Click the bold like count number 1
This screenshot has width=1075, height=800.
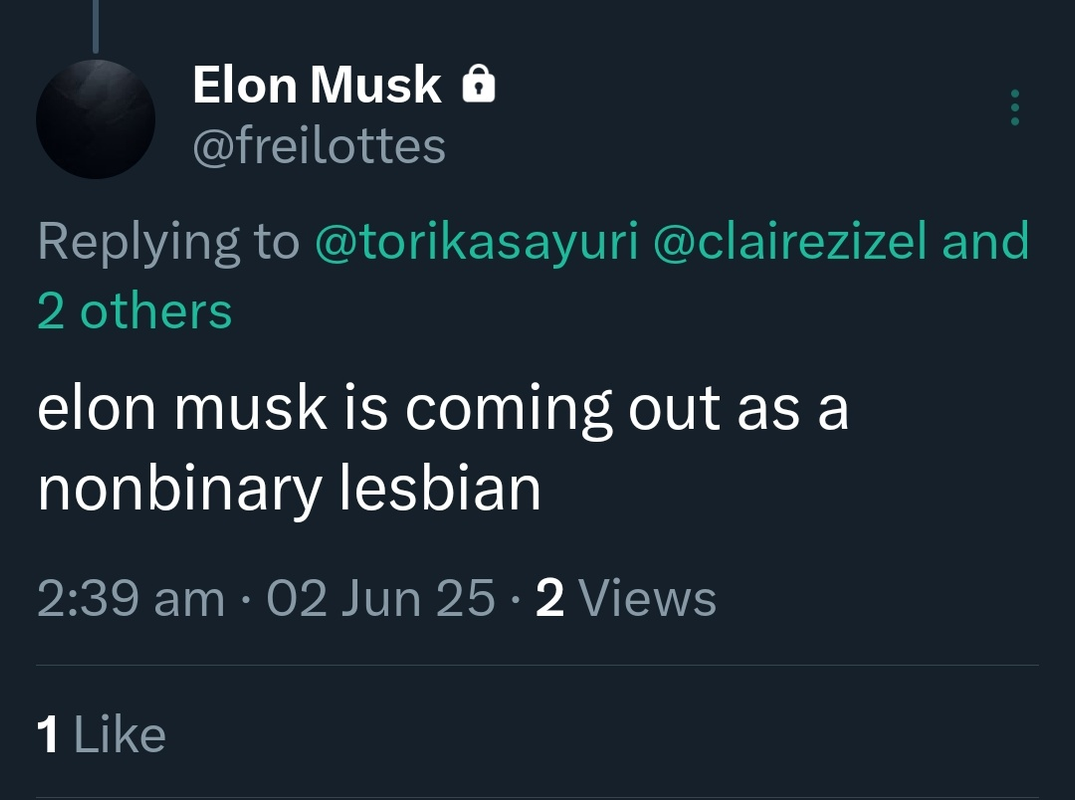47,736
